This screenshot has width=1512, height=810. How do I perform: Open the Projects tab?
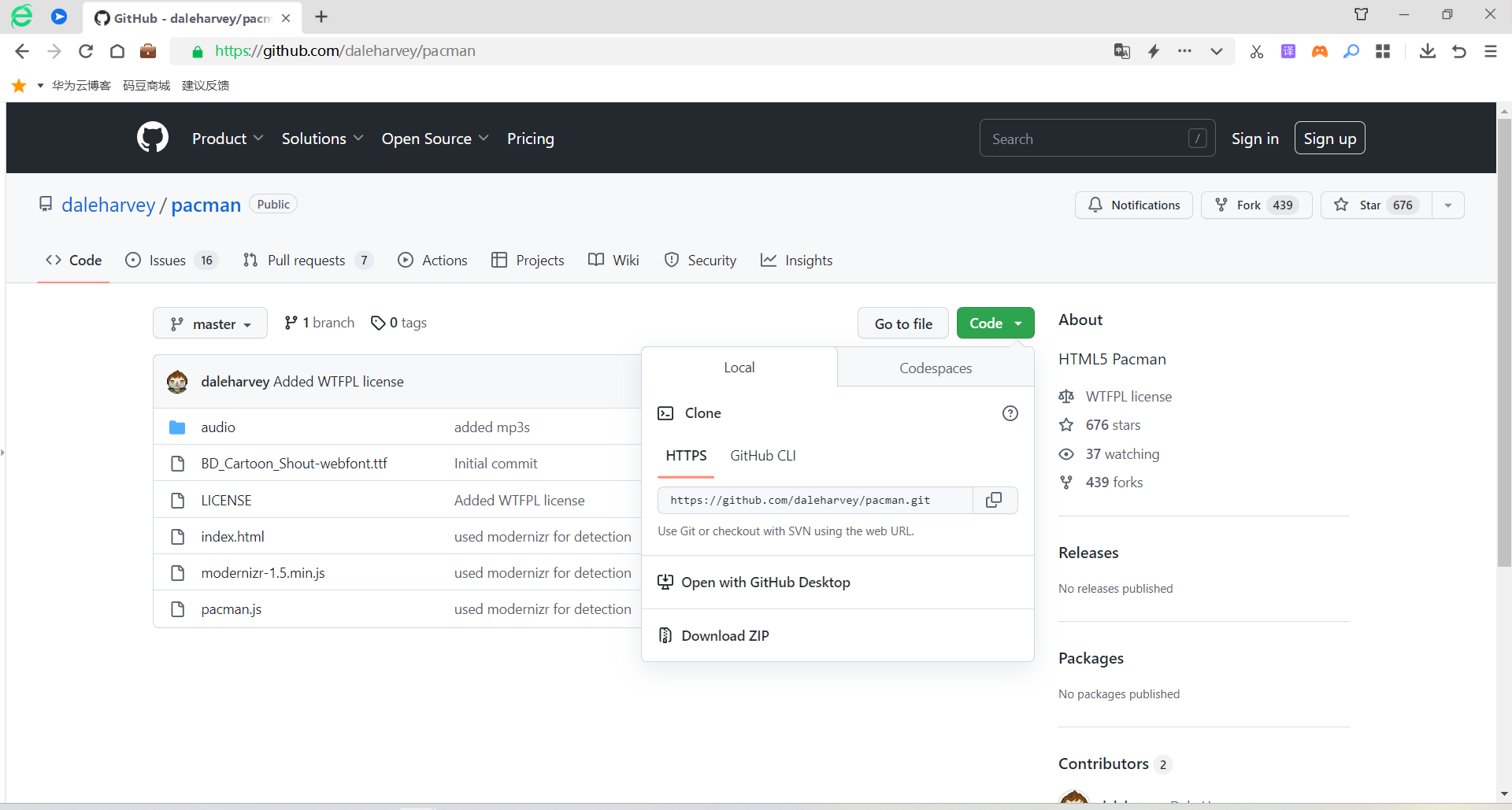point(528,261)
